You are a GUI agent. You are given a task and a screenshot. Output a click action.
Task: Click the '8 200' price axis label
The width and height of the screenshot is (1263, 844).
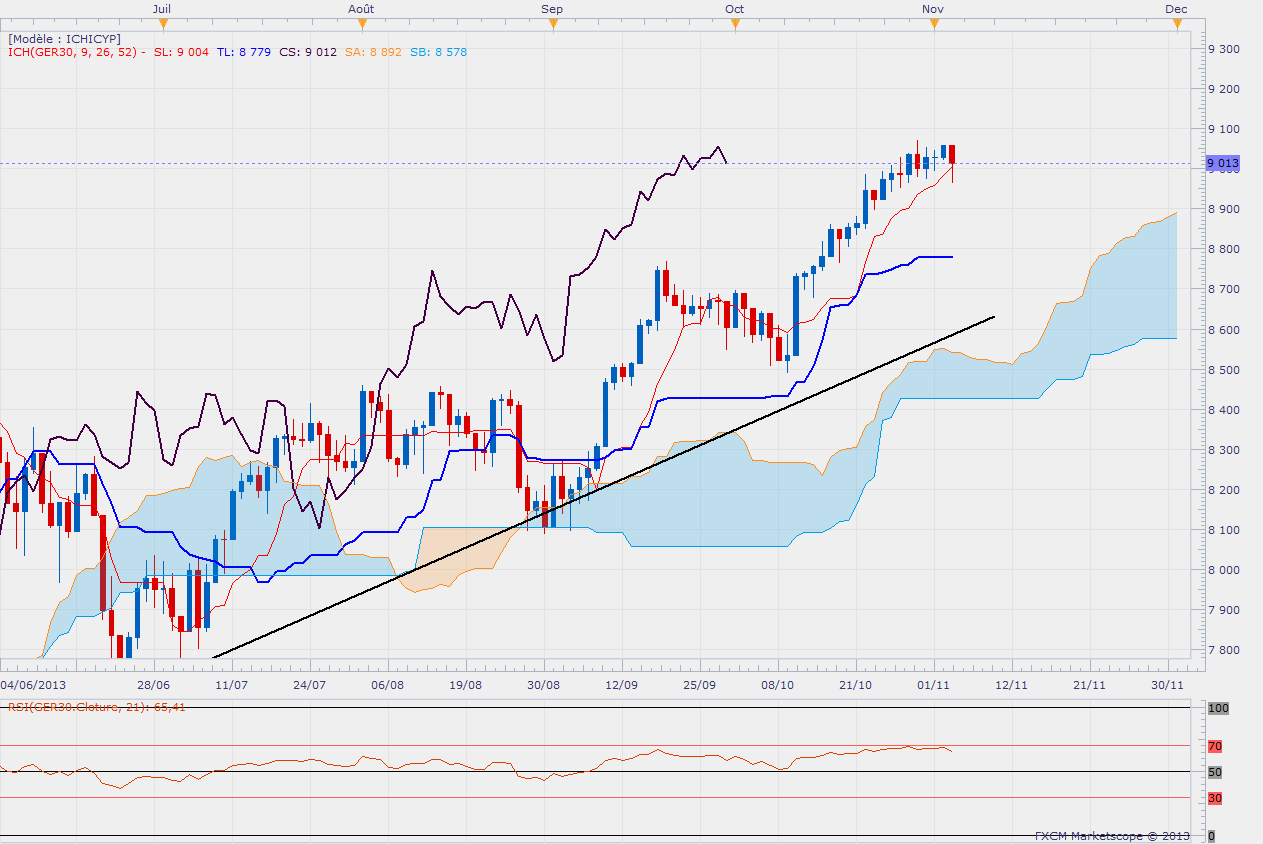(1224, 490)
